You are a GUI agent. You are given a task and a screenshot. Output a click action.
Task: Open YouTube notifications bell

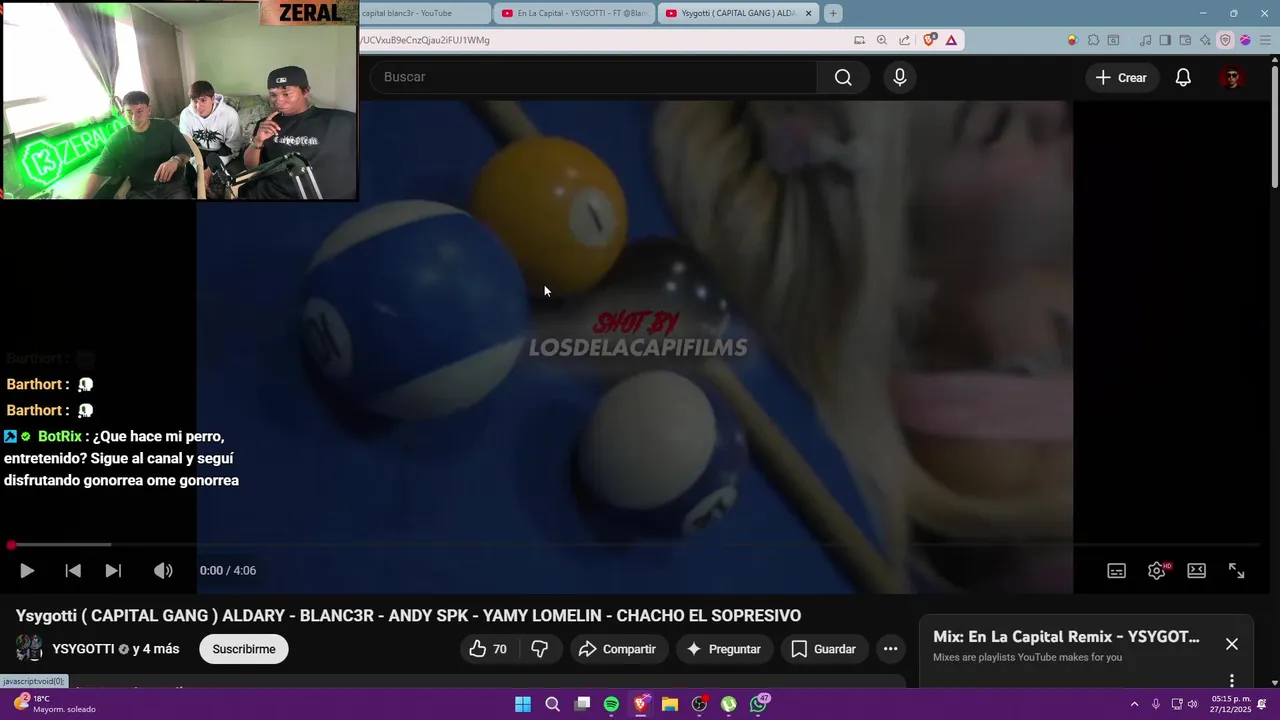pyautogui.click(x=1183, y=77)
